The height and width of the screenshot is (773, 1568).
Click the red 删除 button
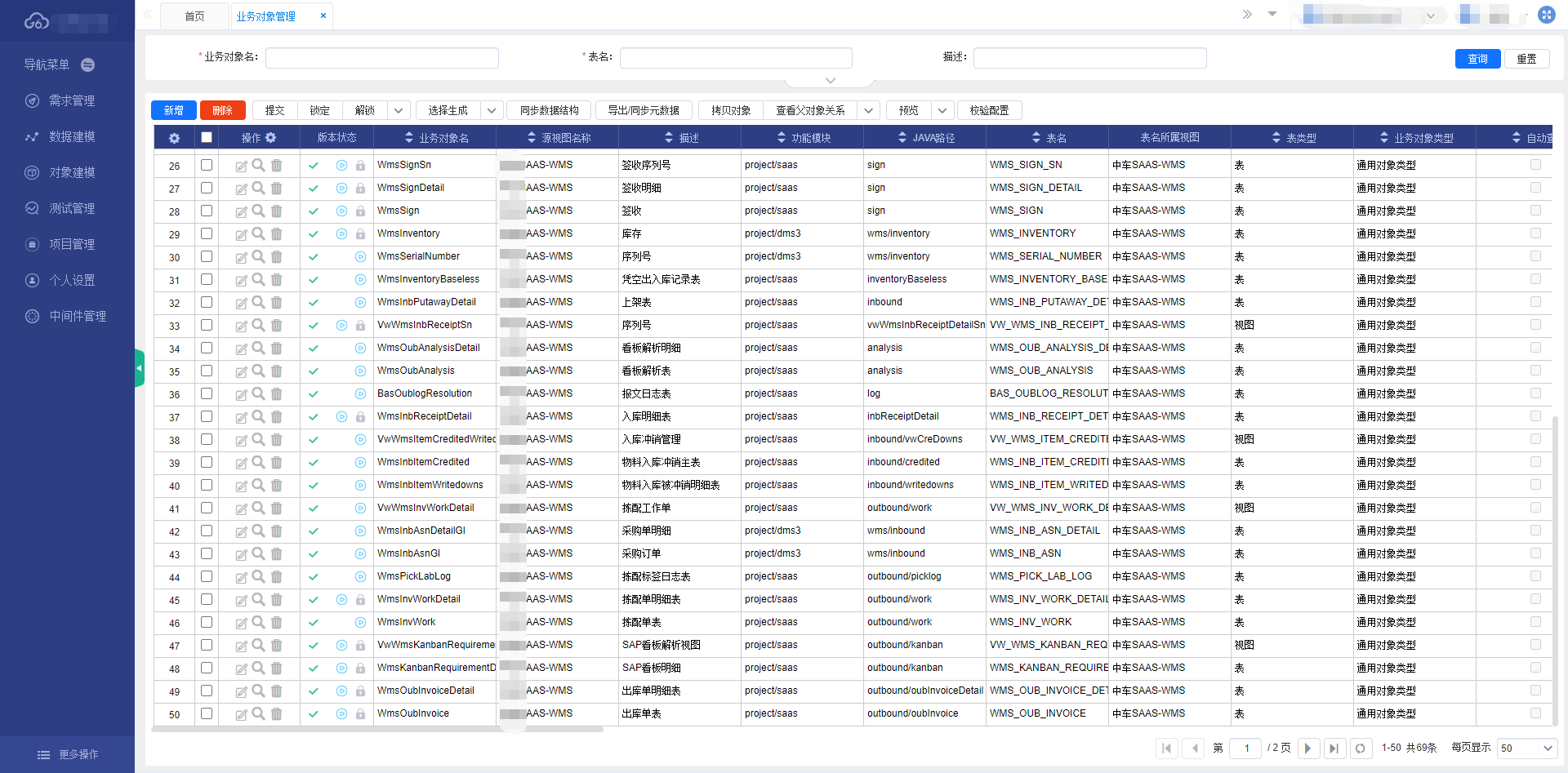click(x=222, y=110)
